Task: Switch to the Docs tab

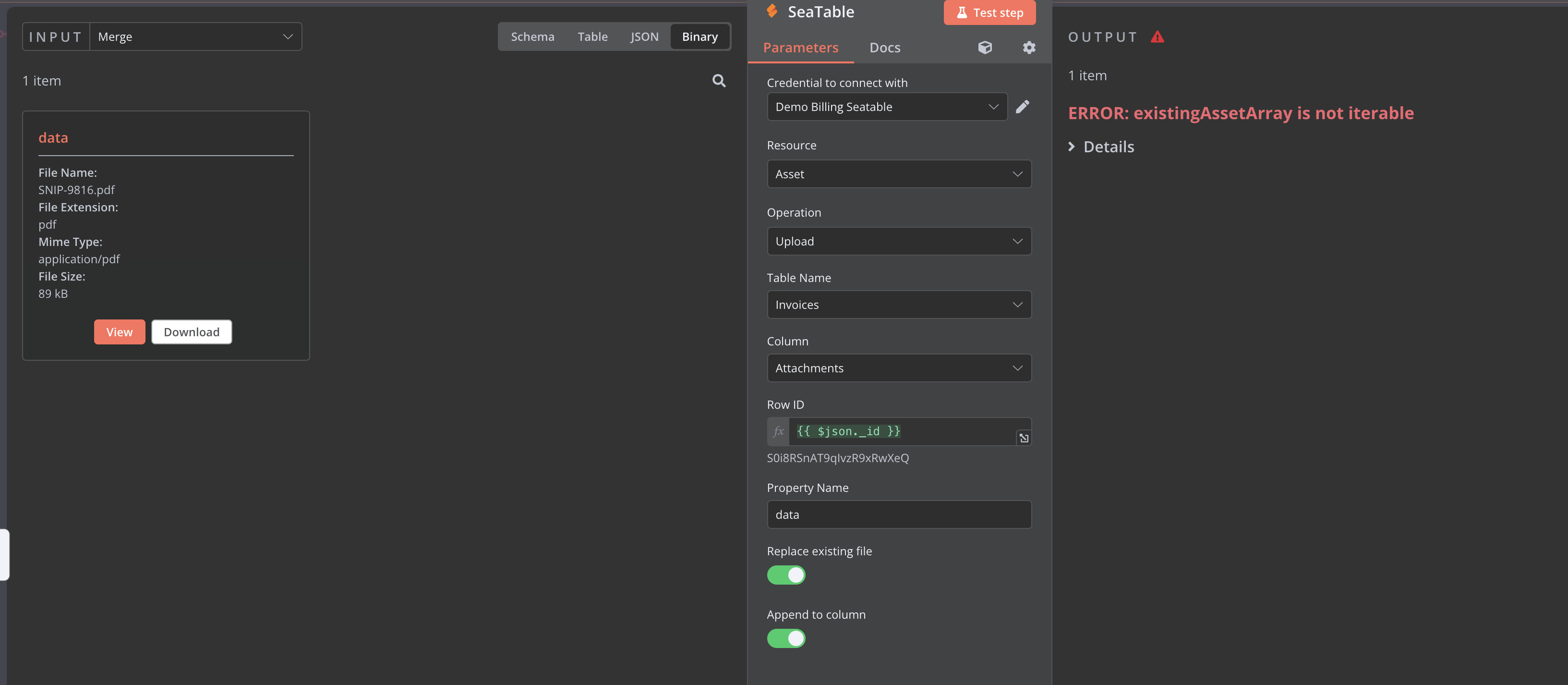Action: point(884,48)
